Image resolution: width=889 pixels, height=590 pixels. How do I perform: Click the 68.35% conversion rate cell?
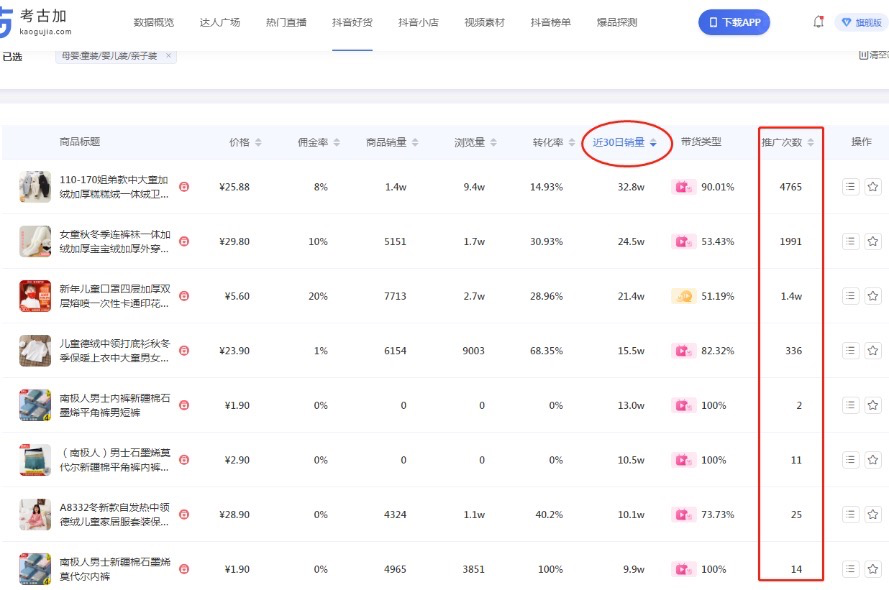[547, 350]
